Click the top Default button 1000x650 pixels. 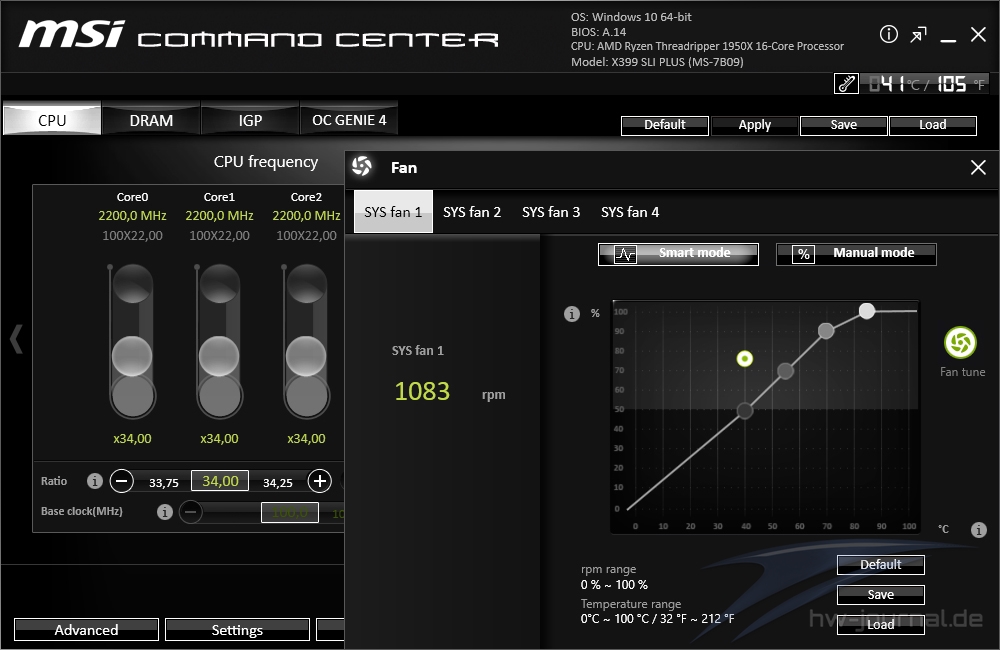point(665,125)
